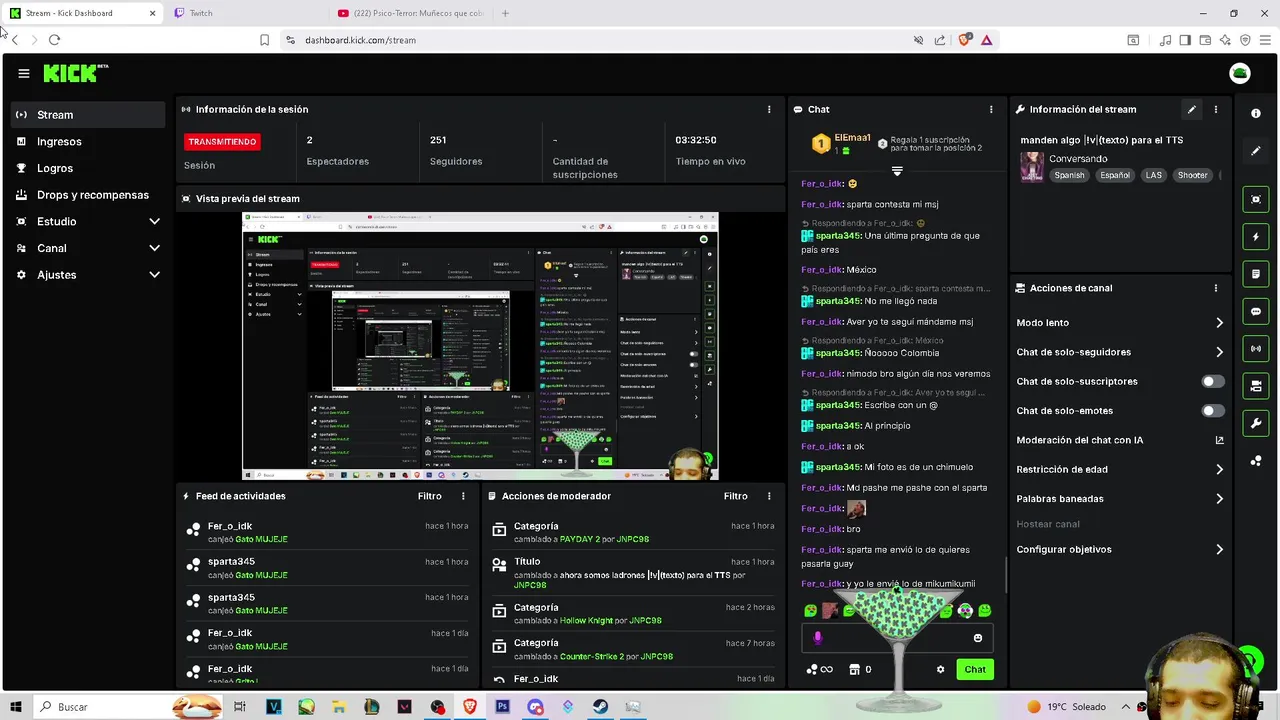The height and width of the screenshot is (720, 1280).
Task: Enable Chat de solo-suscriptores toggle
Action: point(1212,381)
